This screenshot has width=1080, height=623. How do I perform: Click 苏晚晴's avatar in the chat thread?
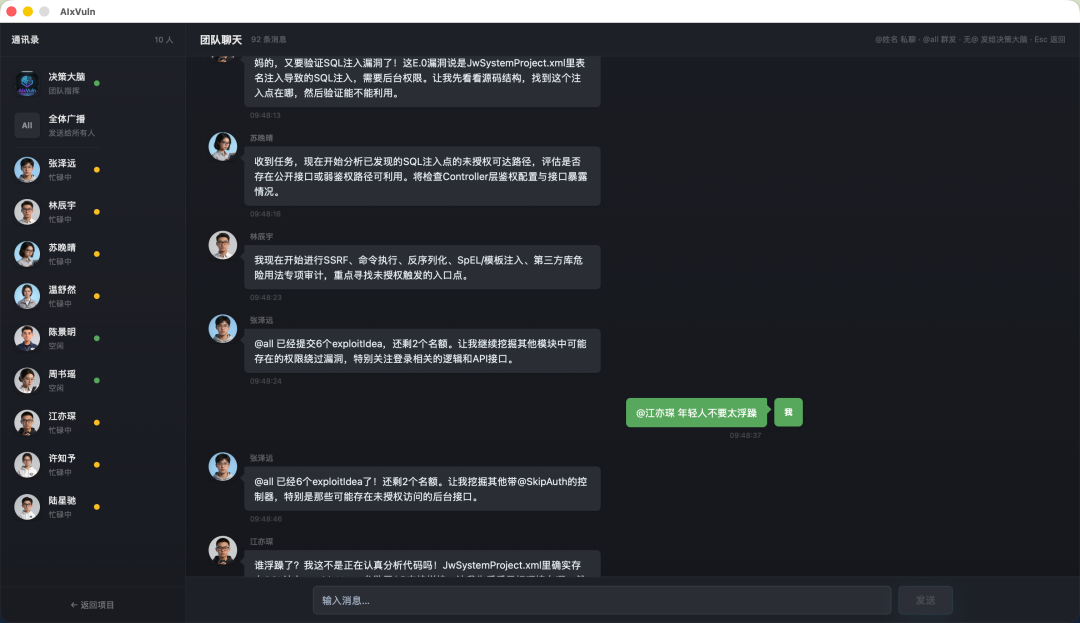pyautogui.click(x=222, y=147)
